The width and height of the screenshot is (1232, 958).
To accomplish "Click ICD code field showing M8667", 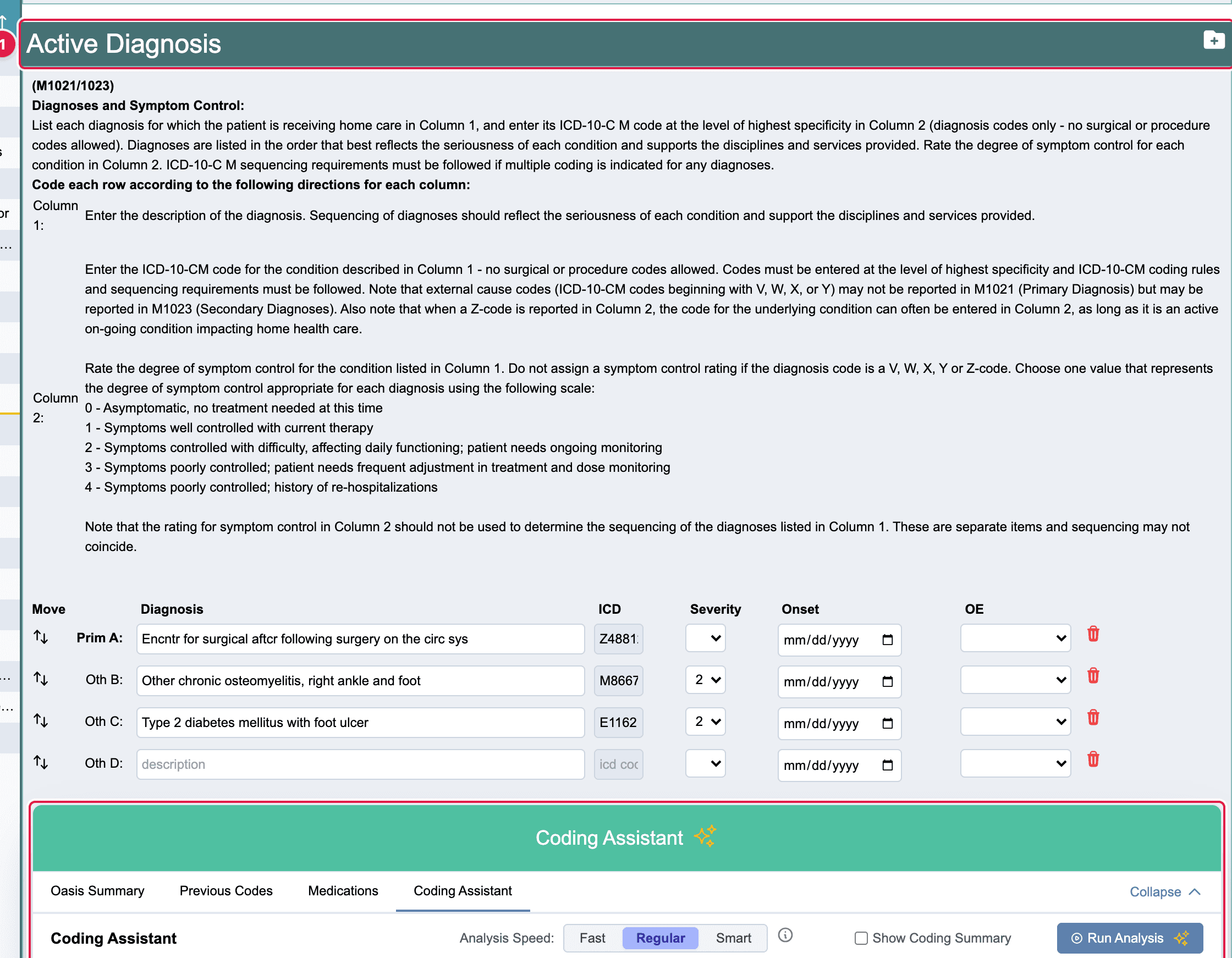I will [x=618, y=681].
